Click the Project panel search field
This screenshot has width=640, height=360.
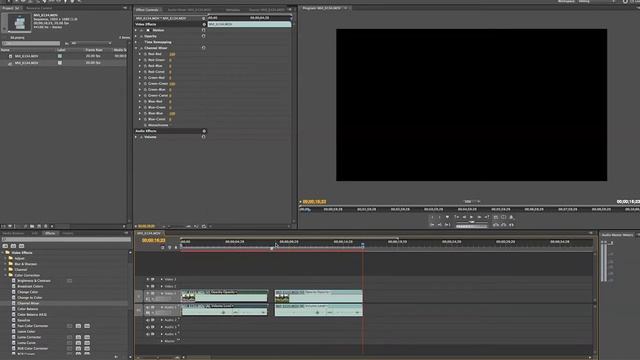click(x=31, y=43)
